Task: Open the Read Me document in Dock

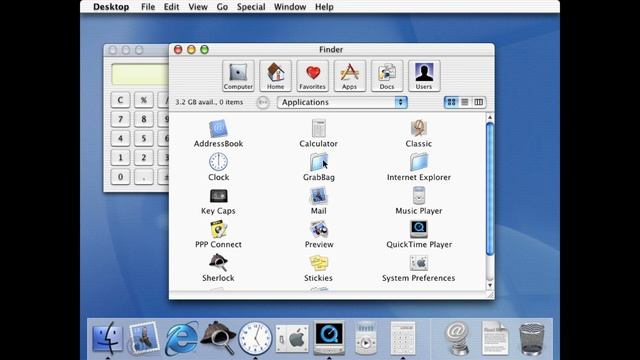Action: (495, 338)
